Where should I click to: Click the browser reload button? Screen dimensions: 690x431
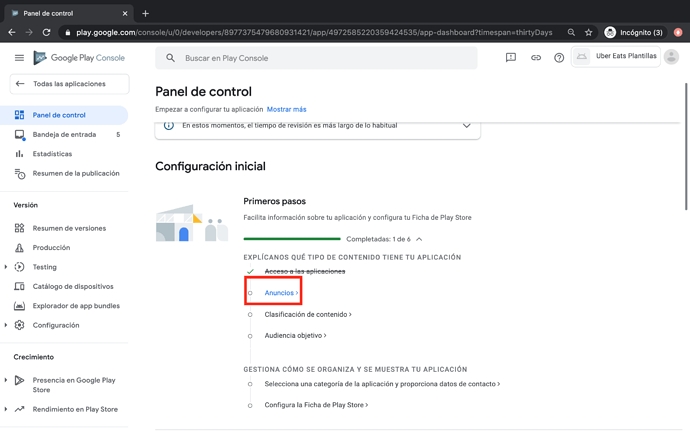pos(46,32)
